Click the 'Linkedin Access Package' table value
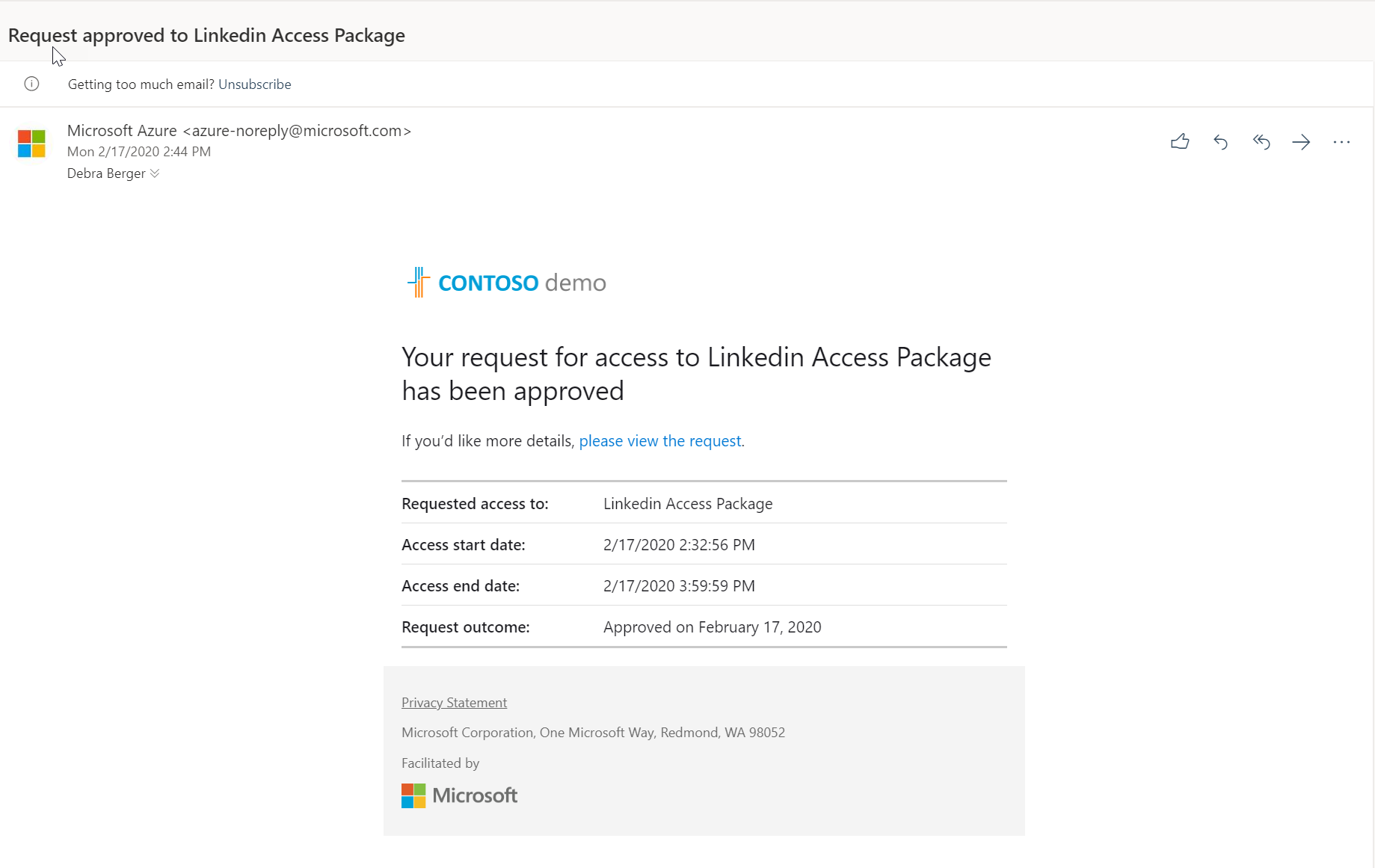 coord(688,504)
